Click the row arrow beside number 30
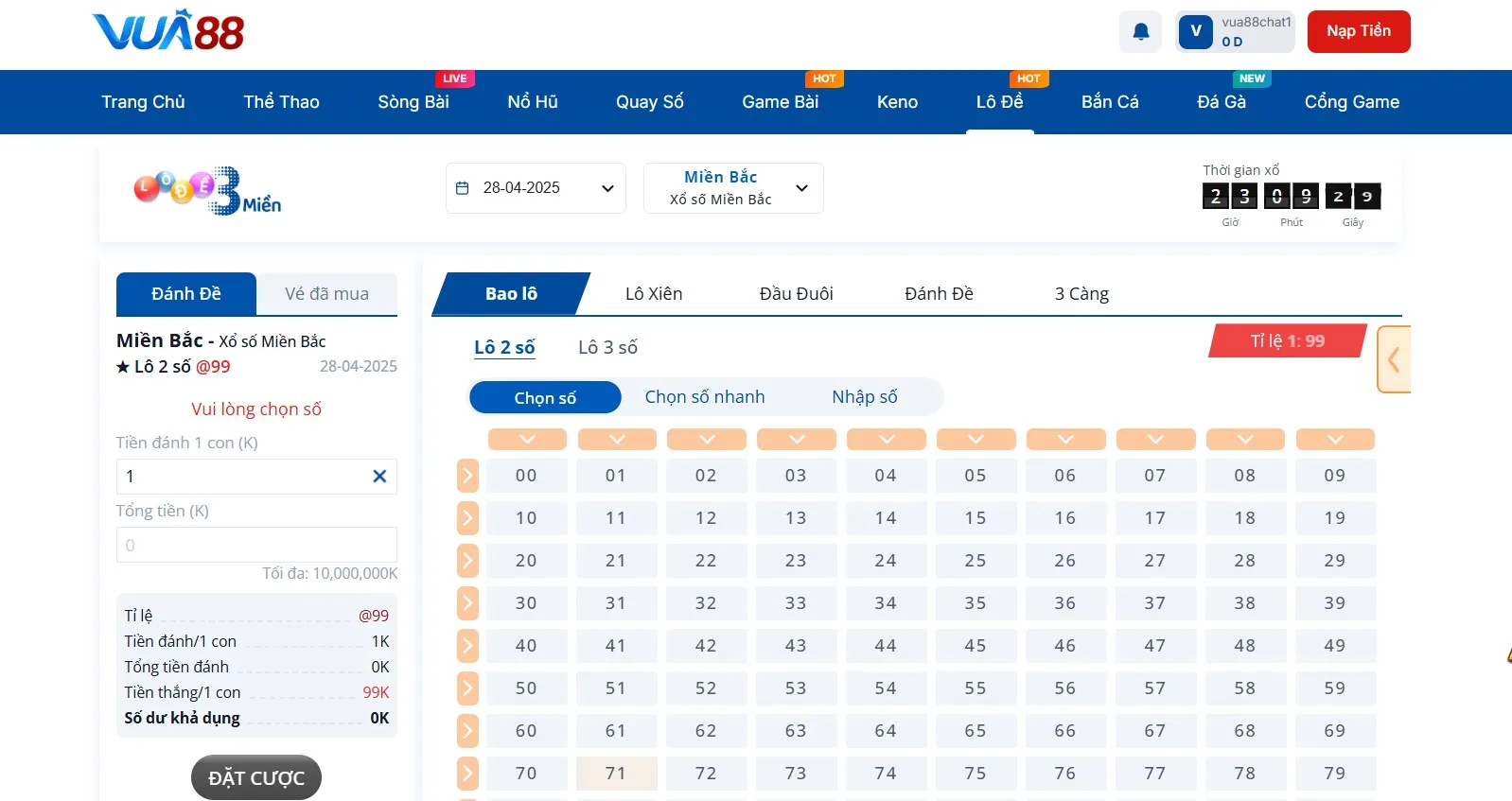Screen dimensions: 1512x801 tap(467, 603)
